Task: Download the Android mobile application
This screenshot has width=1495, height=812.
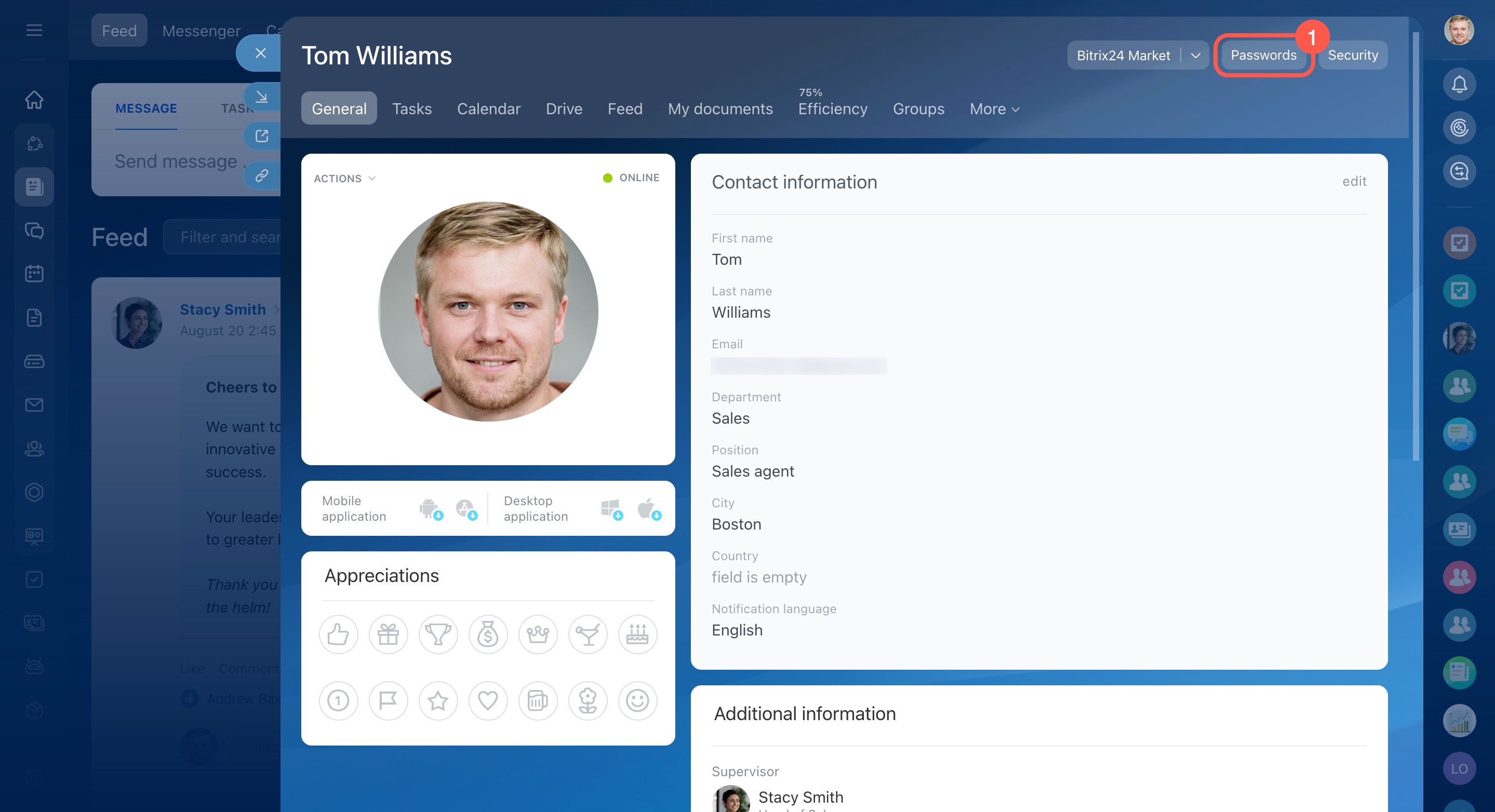Action: 430,509
